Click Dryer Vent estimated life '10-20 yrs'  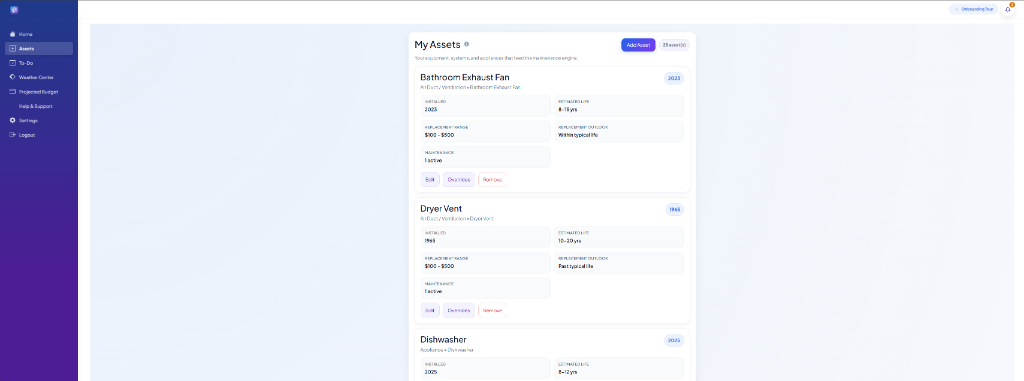[569, 240]
